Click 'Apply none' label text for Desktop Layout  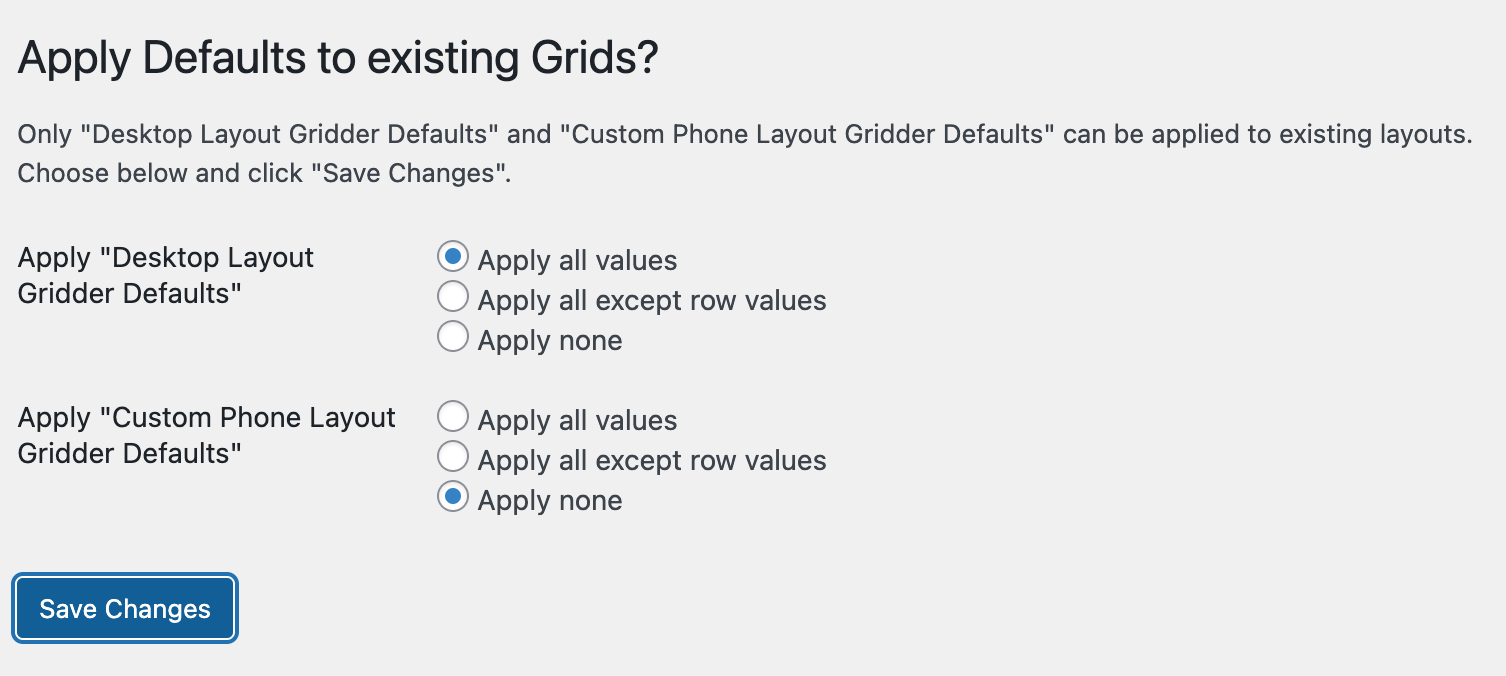click(x=550, y=341)
